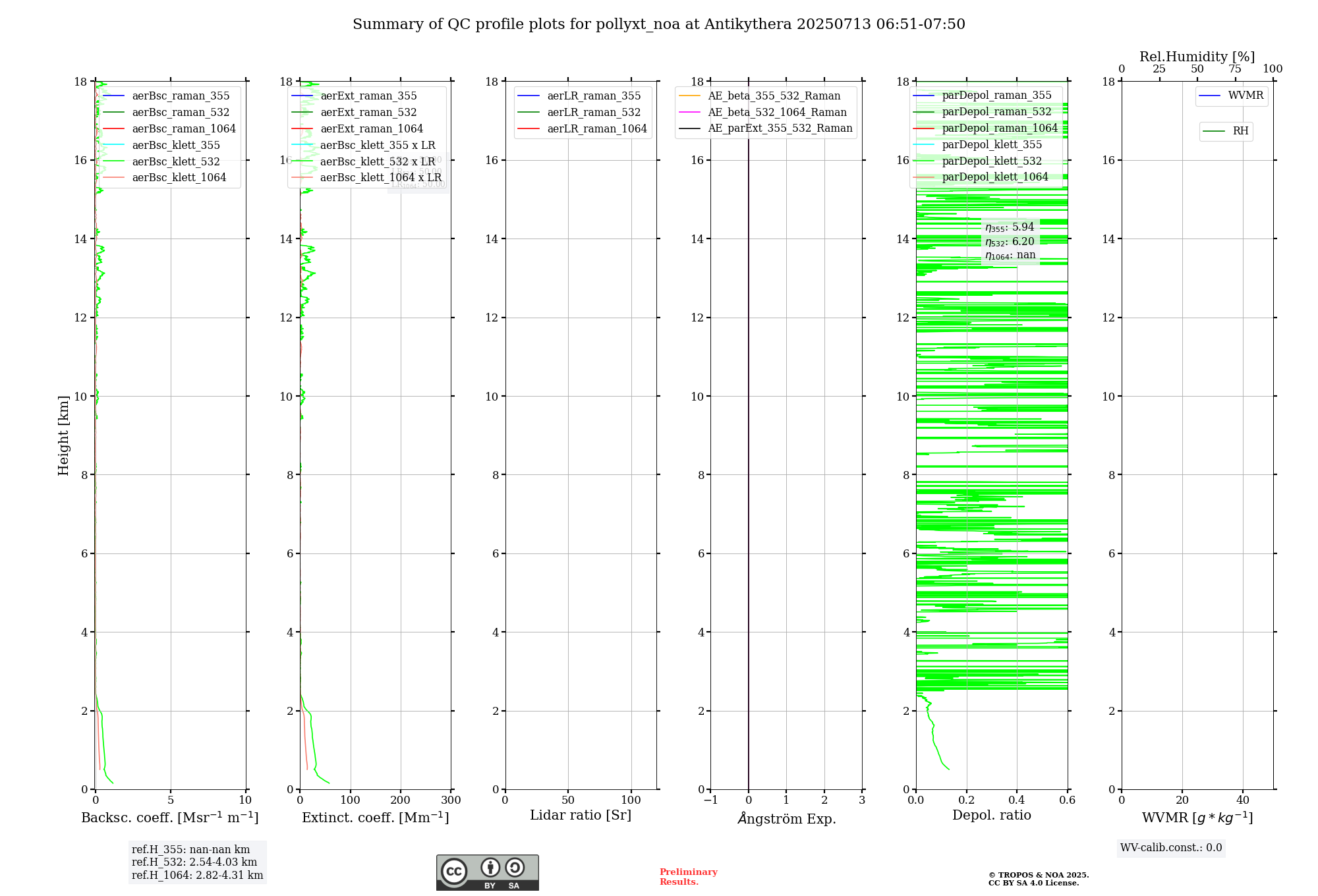
Task: Click the blue line swatch beside WVMR
Action: (1210, 96)
